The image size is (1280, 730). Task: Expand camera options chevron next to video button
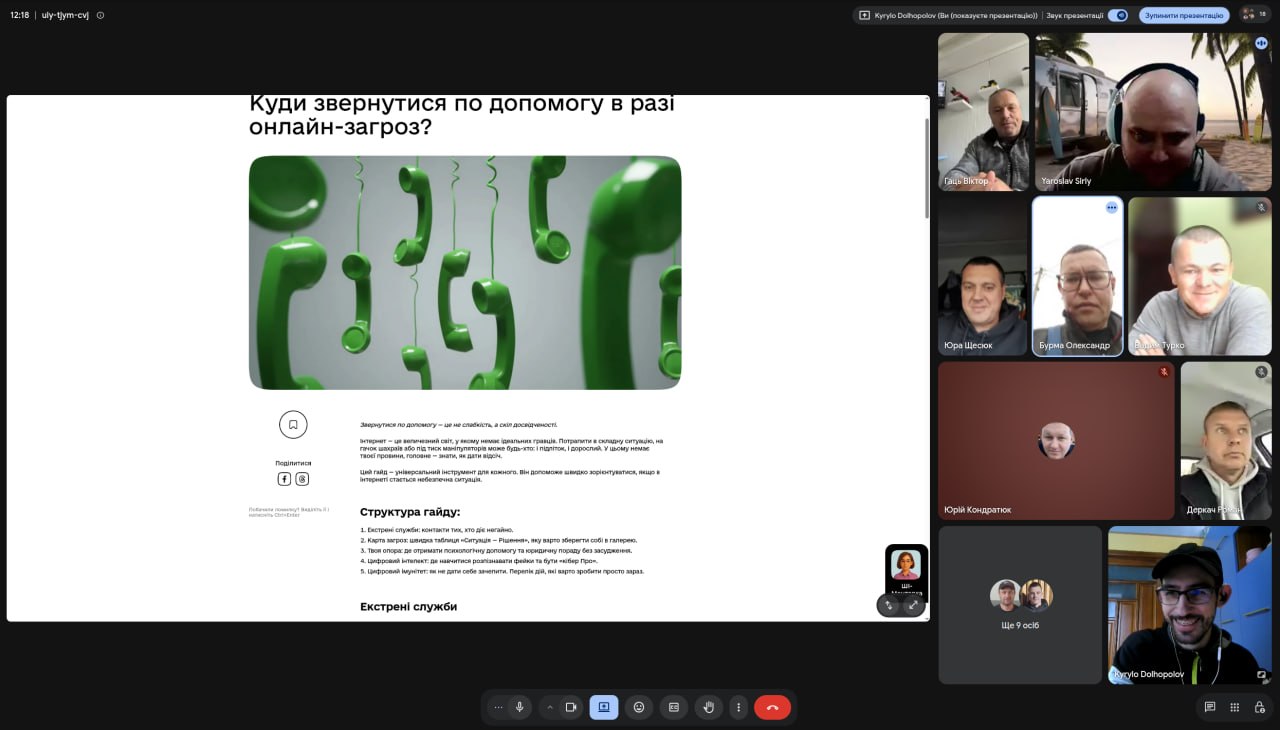(549, 707)
